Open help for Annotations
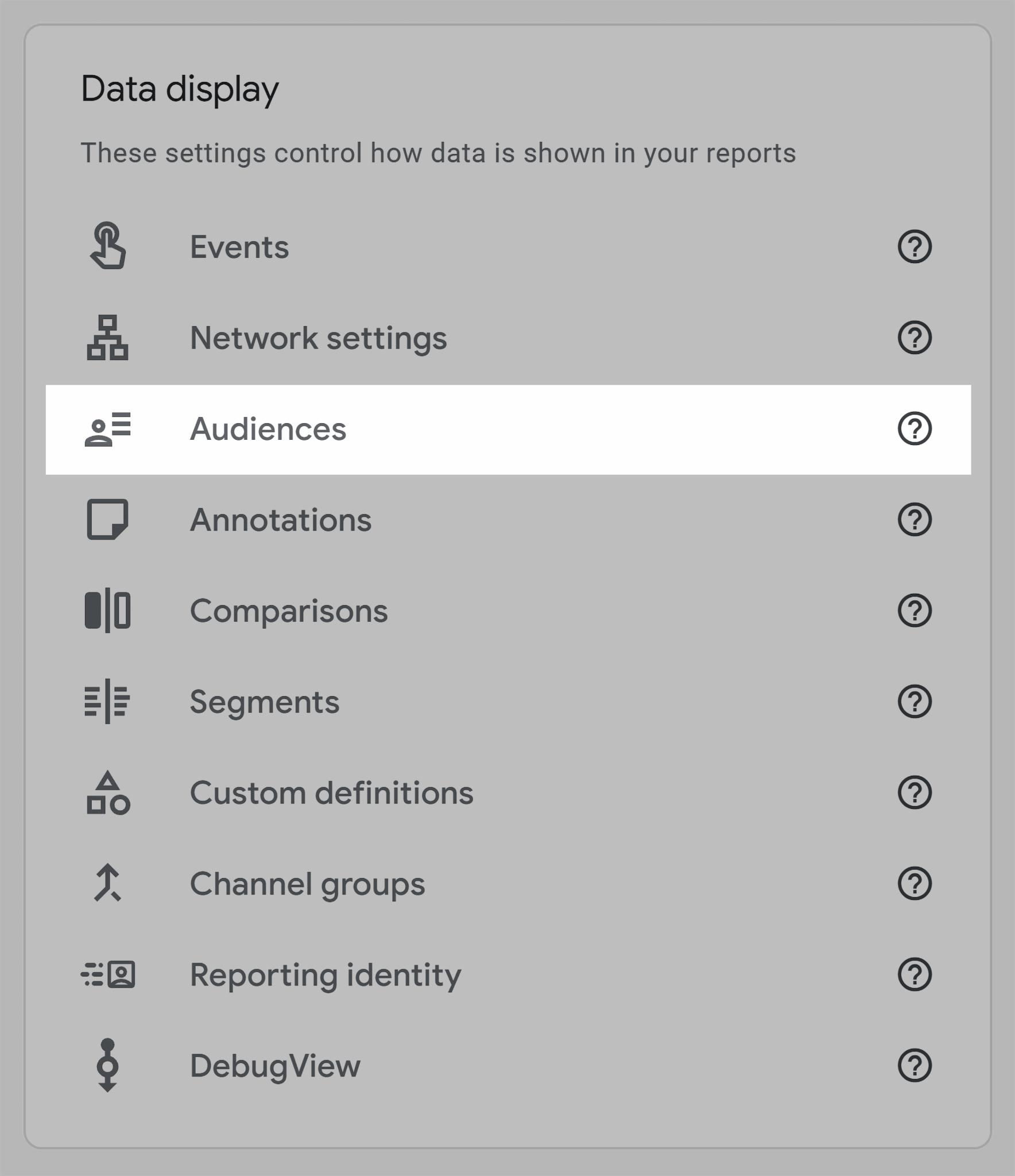1015x1176 pixels. pos(915,520)
